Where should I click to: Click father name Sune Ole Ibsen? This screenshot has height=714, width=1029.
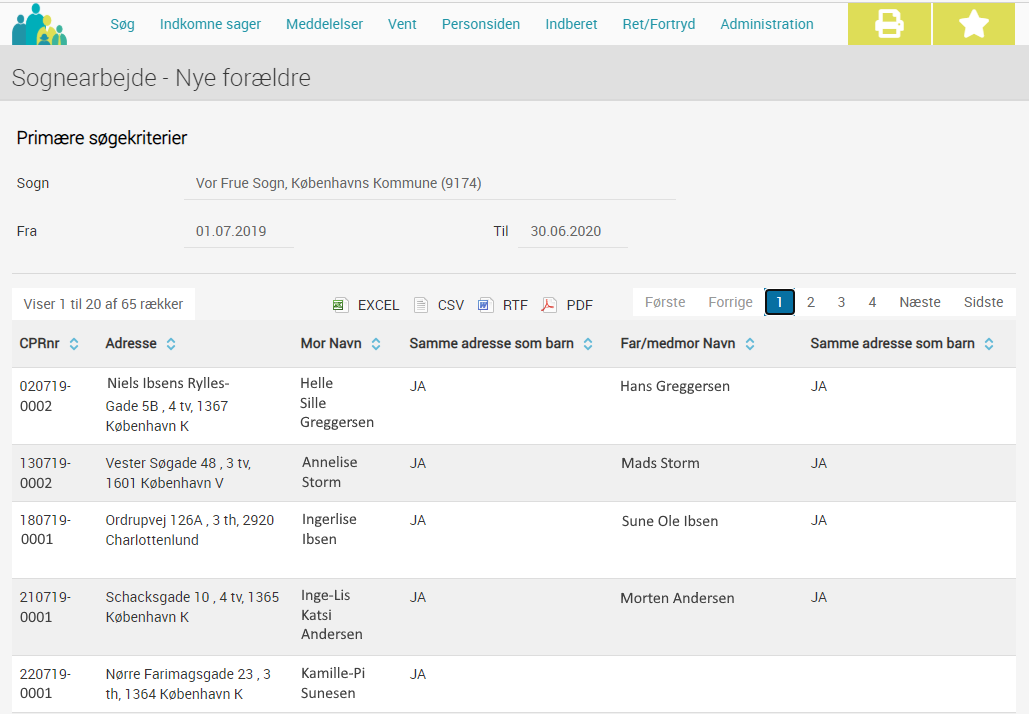point(669,521)
